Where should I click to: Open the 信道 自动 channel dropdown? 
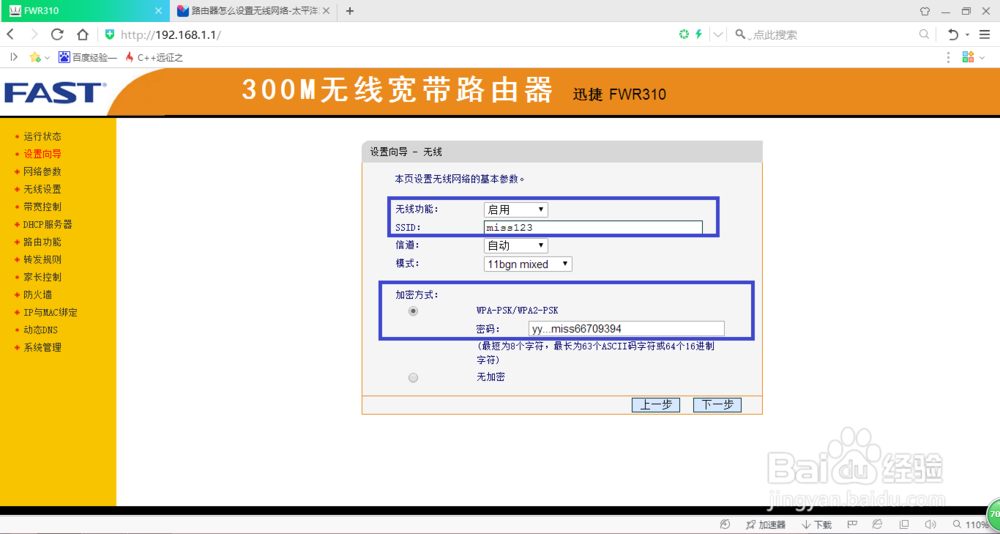[516, 245]
